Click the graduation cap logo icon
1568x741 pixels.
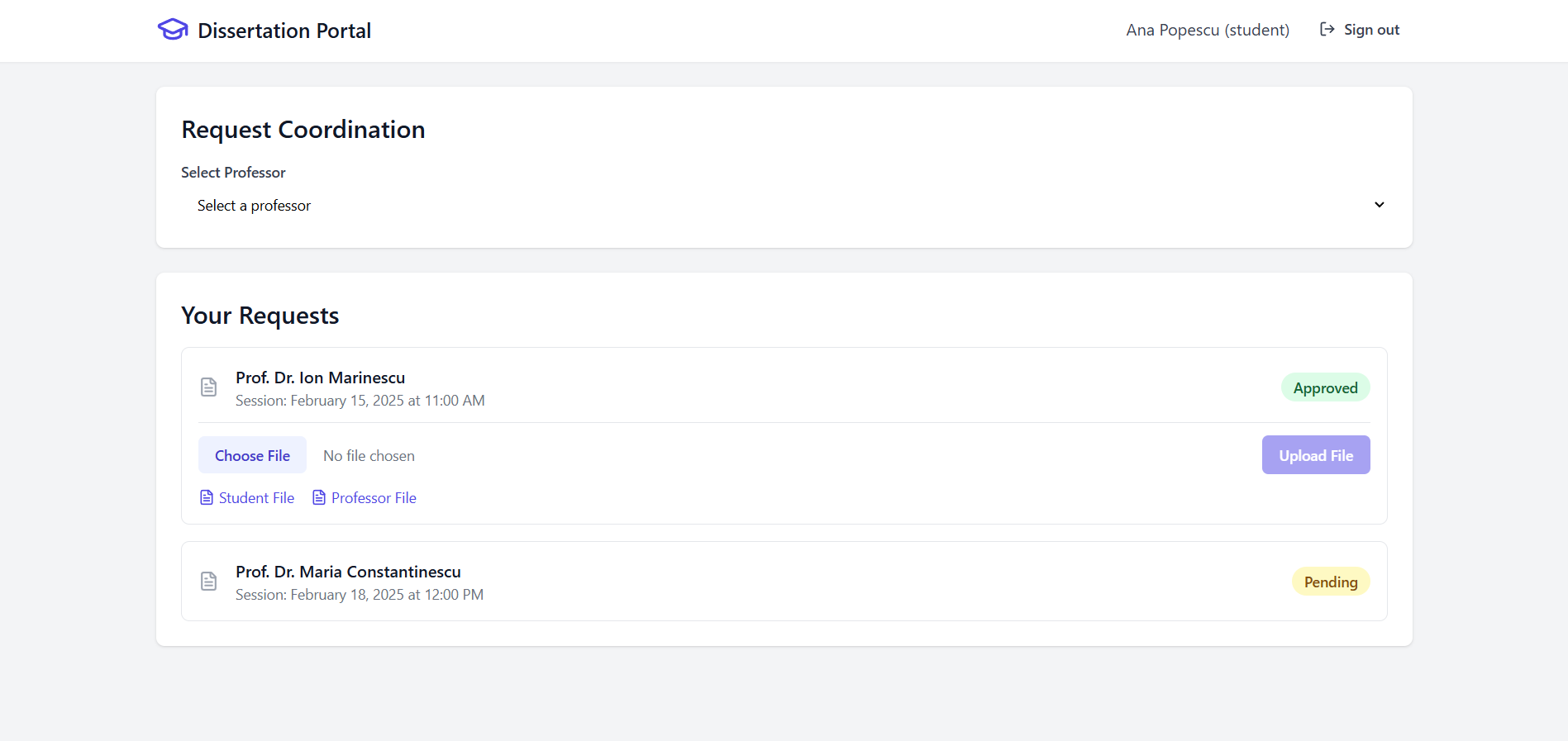(x=172, y=31)
